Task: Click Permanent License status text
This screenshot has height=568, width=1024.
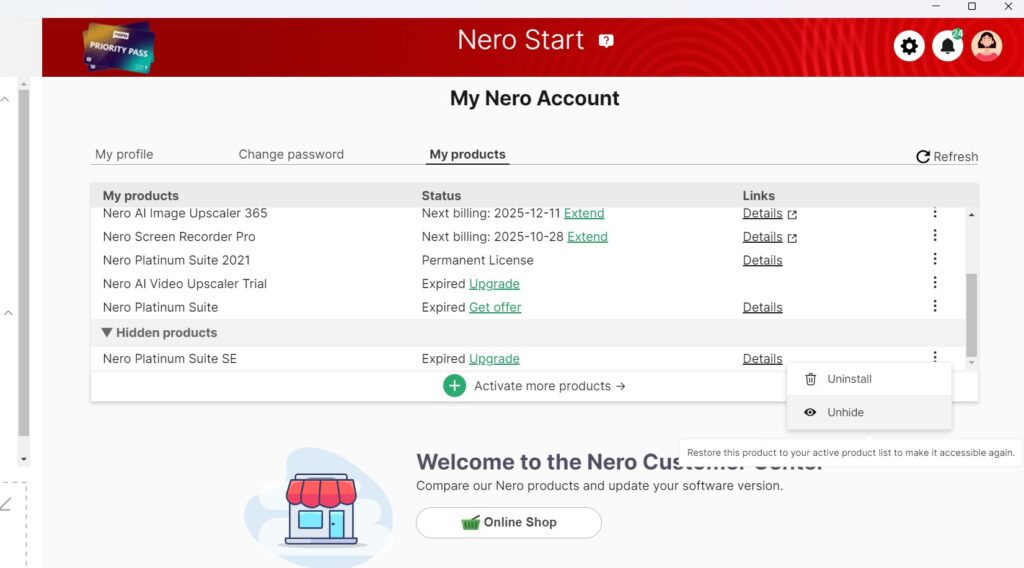Action: point(477,260)
